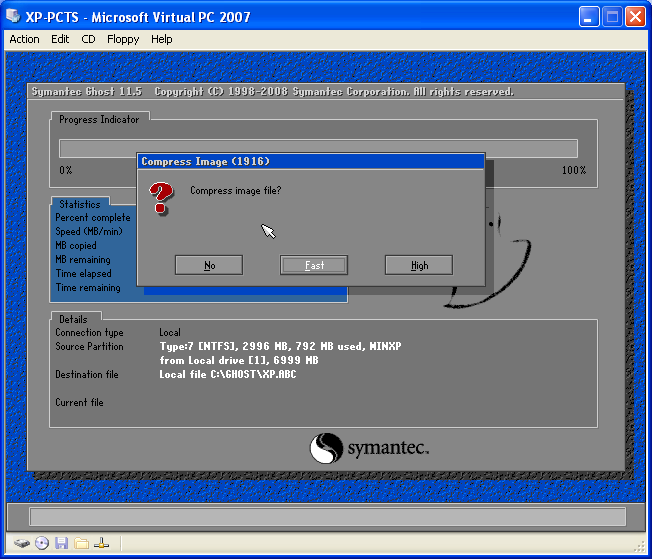Viewport: 652px width, 559px height.
Task: Click the '0%' progress label
Action: pyautogui.click(x=65, y=170)
